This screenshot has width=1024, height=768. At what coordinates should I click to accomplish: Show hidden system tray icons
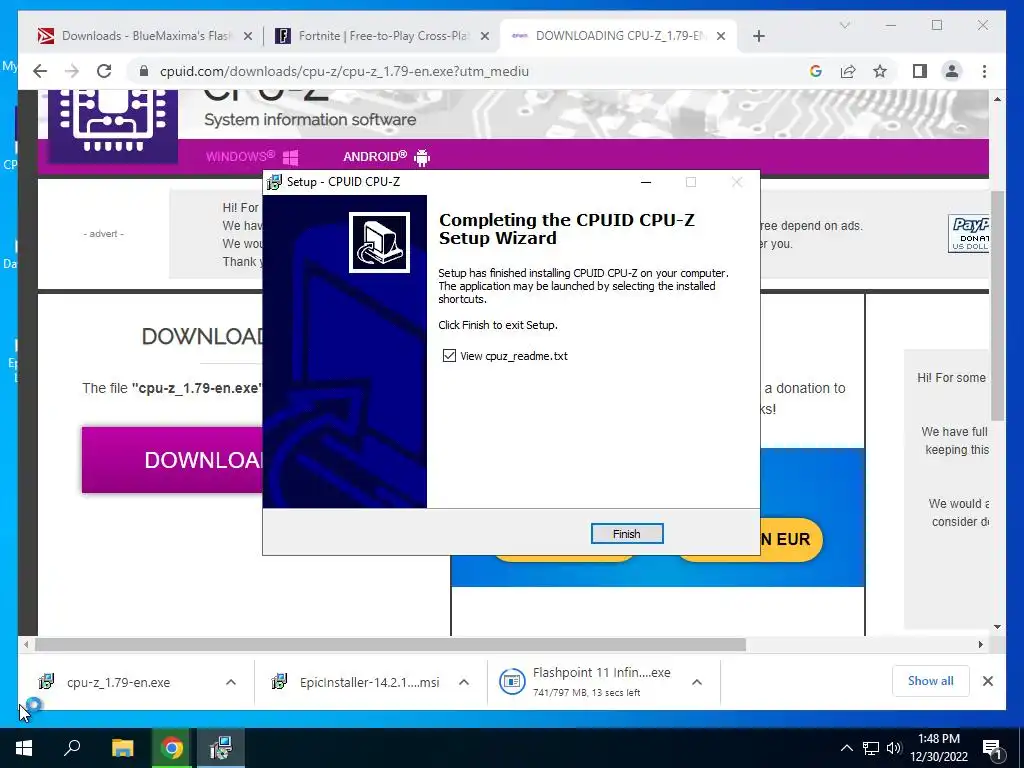pyautogui.click(x=846, y=748)
